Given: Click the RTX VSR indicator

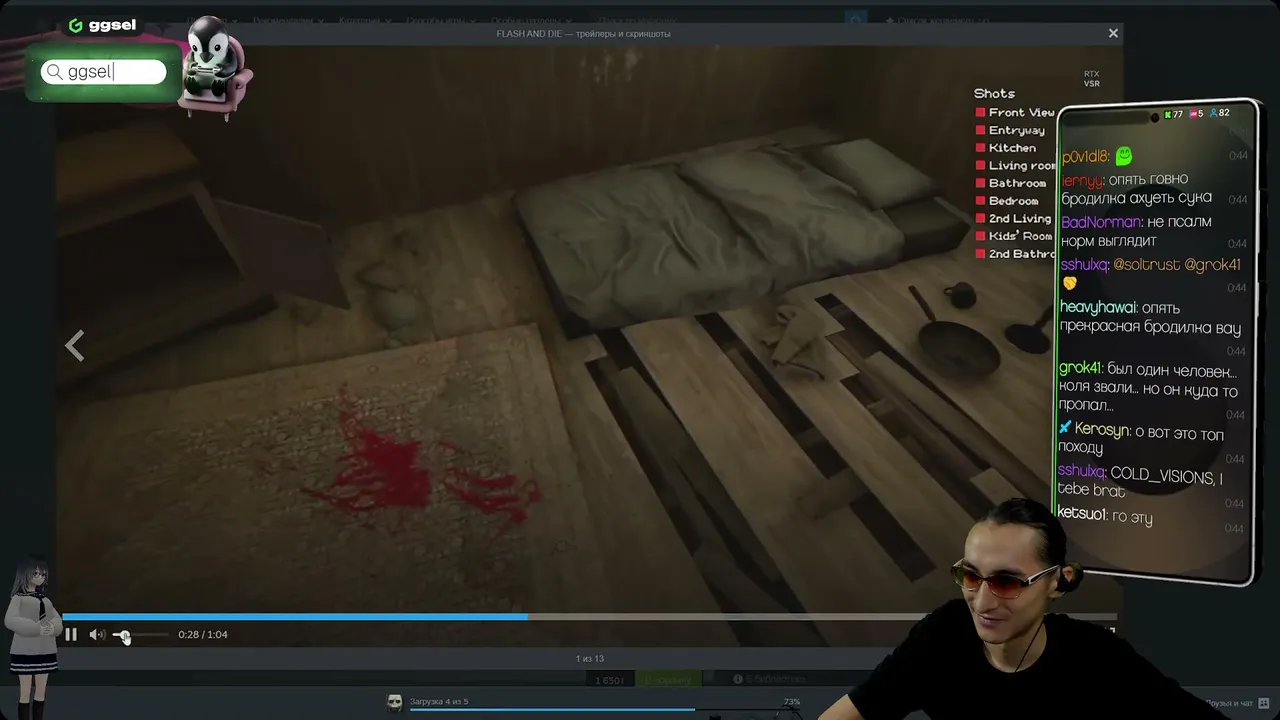Looking at the screenshot, I should [x=1091, y=78].
